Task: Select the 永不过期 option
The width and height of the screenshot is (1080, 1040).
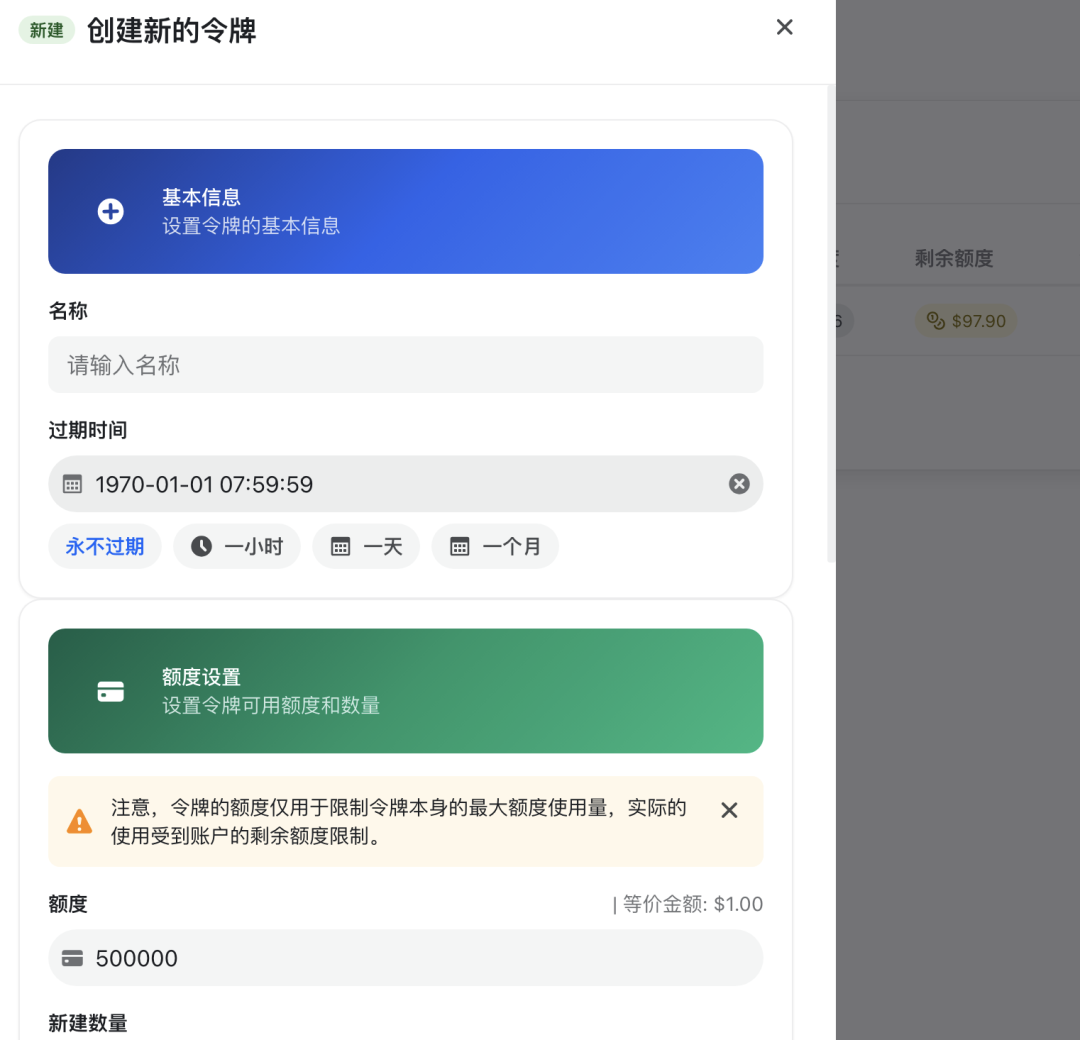Action: pyautogui.click(x=104, y=546)
